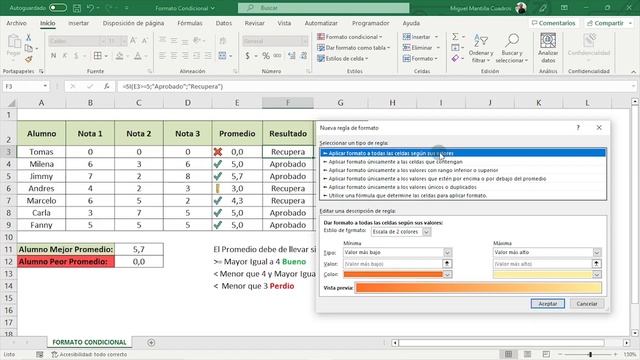Switch to the Datos tab
Image resolution: width=640 pixels, height=360 pixels.
(224, 23)
